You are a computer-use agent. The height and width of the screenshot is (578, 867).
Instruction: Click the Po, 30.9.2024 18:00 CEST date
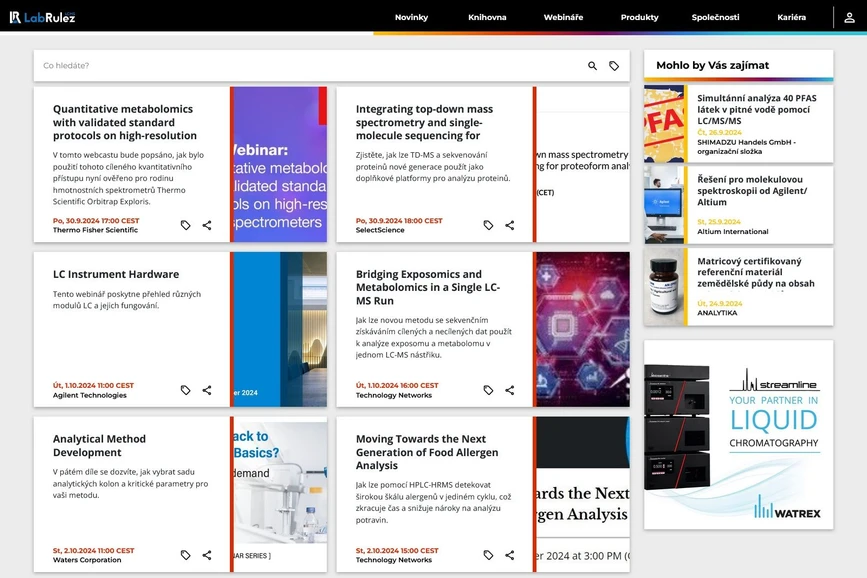click(399, 221)
